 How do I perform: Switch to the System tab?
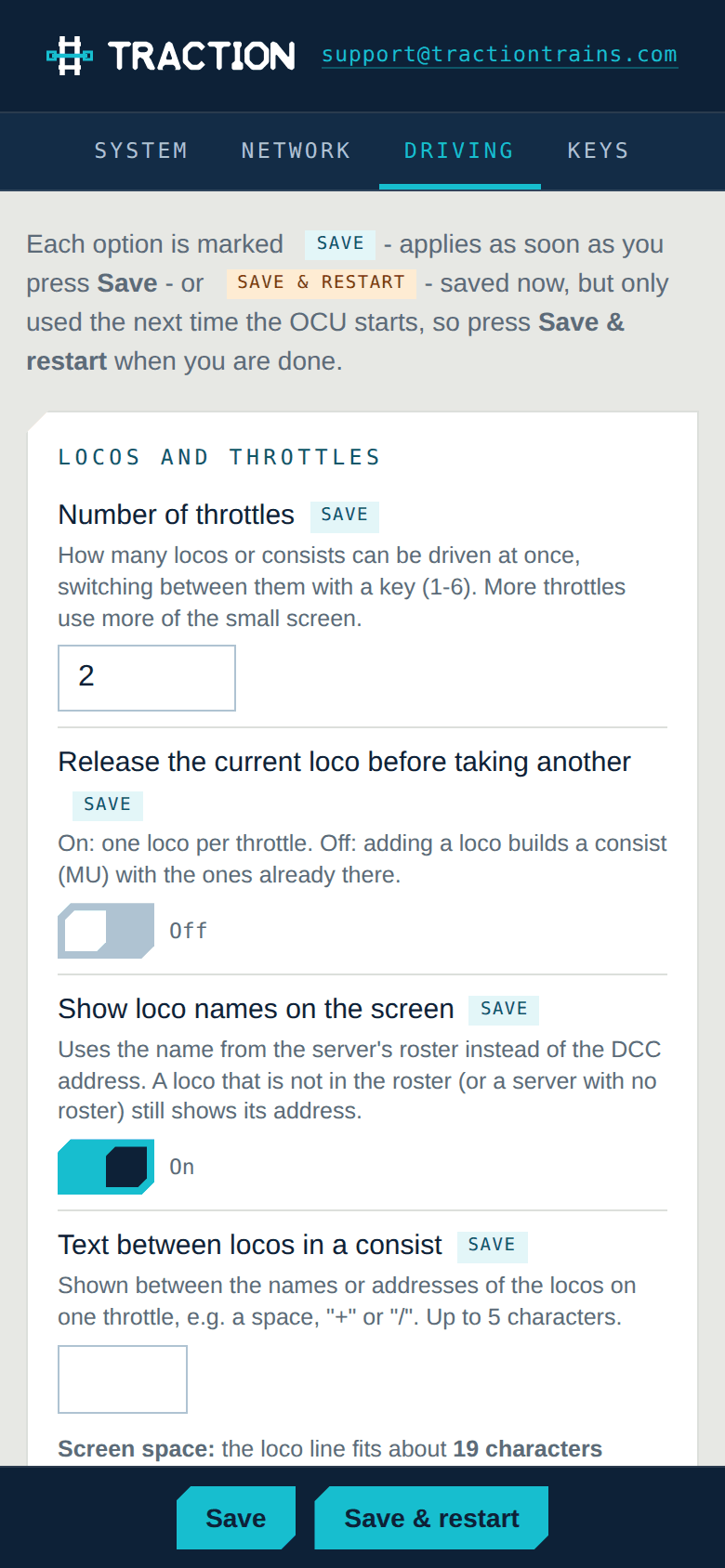141,150
